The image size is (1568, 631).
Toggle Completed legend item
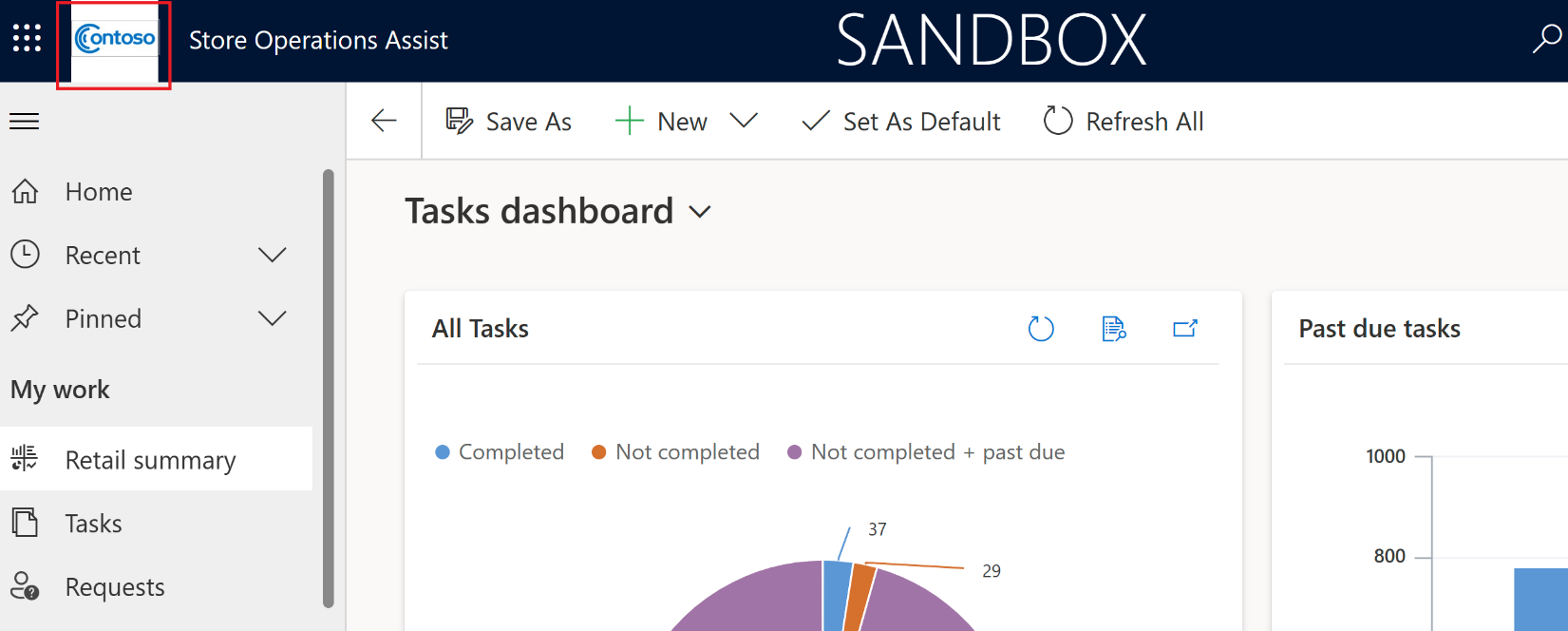coord(500,452)
